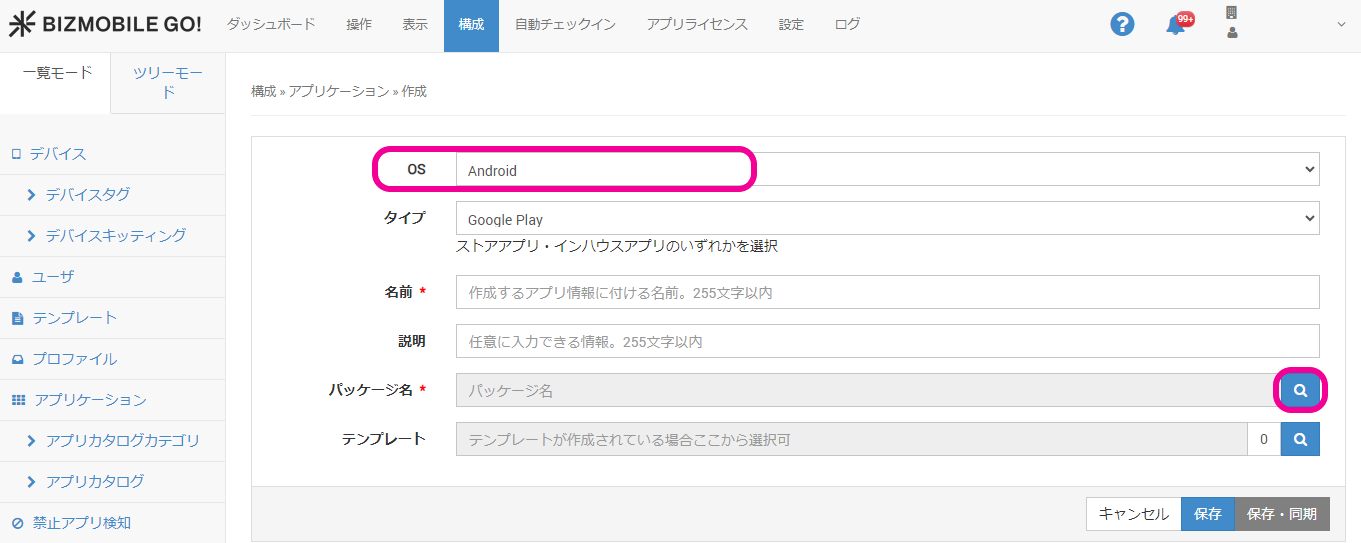Click into the 名前 input field

(x=886, y=292)
